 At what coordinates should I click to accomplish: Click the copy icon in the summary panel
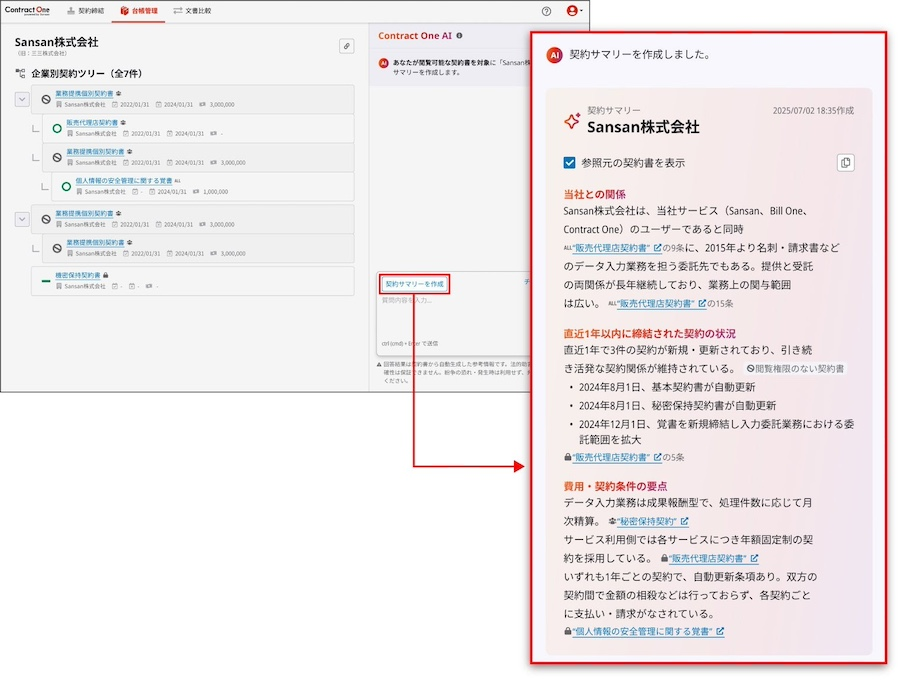click(846, 164)
